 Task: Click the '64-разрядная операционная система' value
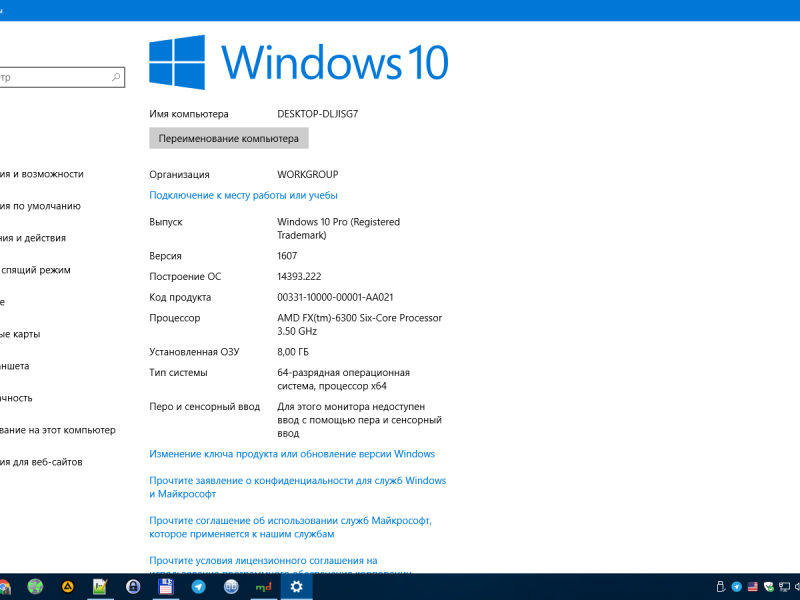[343, 380]
